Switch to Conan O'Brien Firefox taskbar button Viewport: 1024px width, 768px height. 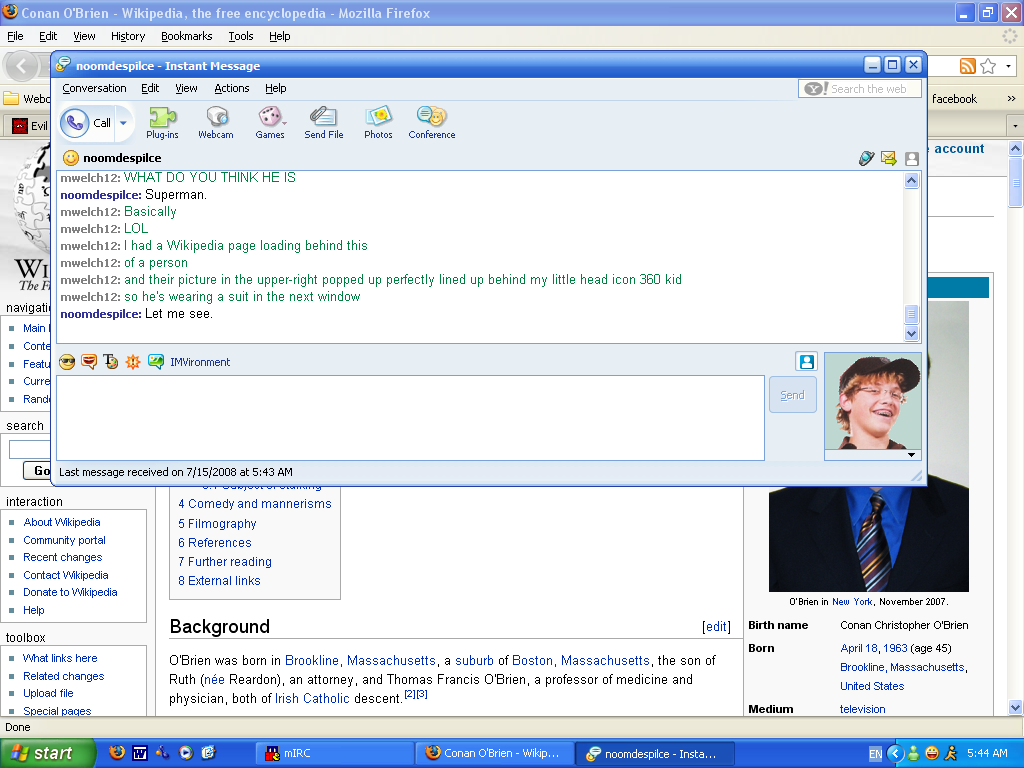click(x=494, y=753)
